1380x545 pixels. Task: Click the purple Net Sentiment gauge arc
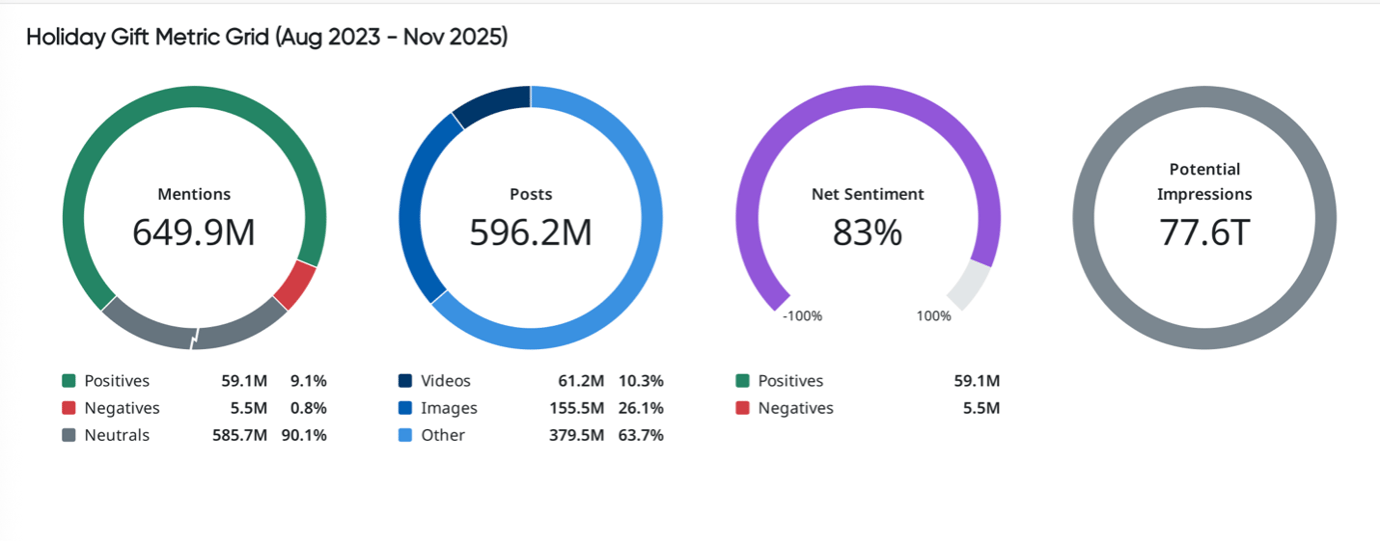tap(867, 97)
